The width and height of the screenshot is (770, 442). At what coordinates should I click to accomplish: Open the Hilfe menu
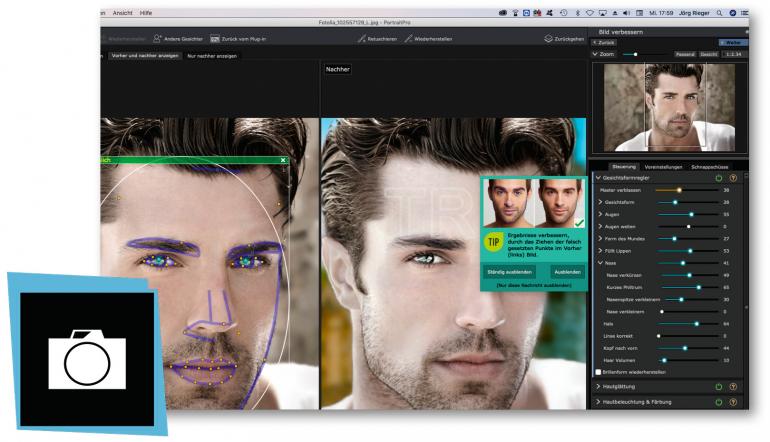tap(146, 13)
